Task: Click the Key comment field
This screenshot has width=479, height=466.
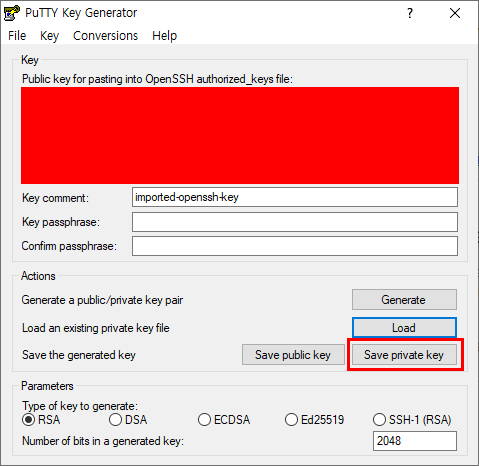Action: click(x=295, y=197)
